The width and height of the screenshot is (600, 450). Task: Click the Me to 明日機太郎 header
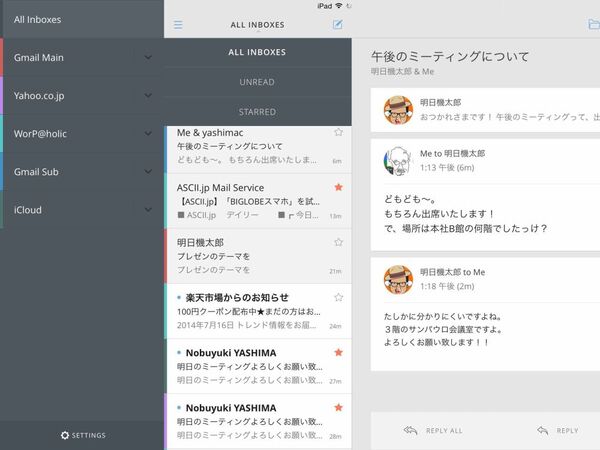pyautogui.click(x=452, y=153)
